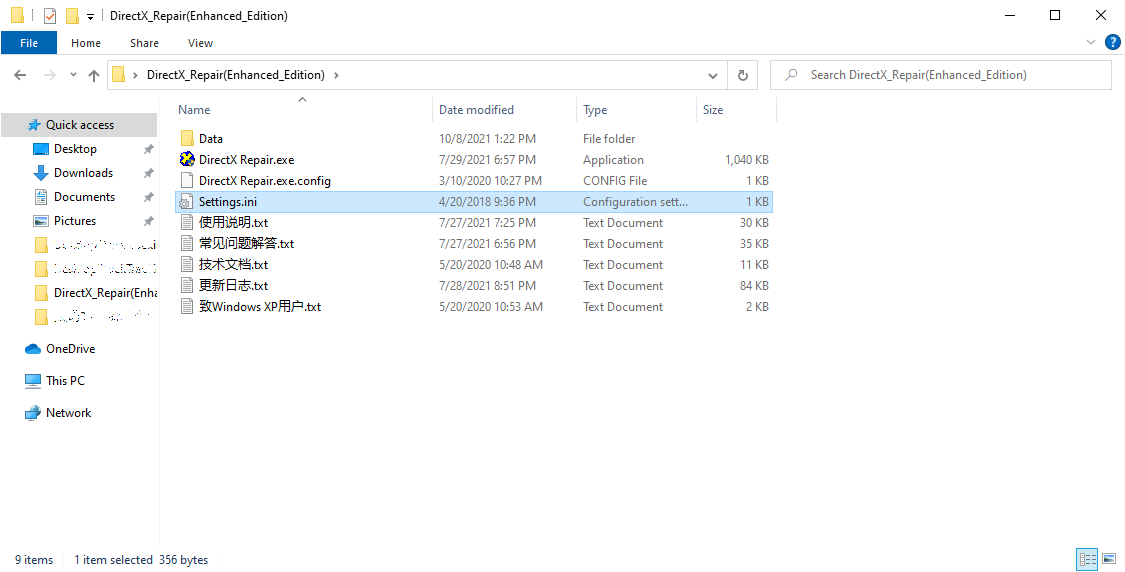Image resolution: width=1125 pixels, height=572 pixels.
Task: Select the 使用说明.txt file name
Action: pos(233,222)
